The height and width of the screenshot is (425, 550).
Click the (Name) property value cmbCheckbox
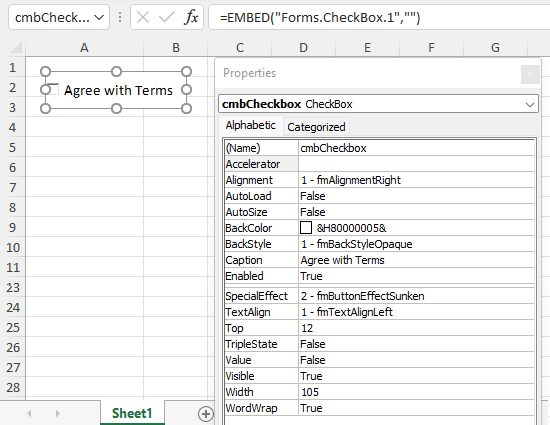[x=416, y=148]
